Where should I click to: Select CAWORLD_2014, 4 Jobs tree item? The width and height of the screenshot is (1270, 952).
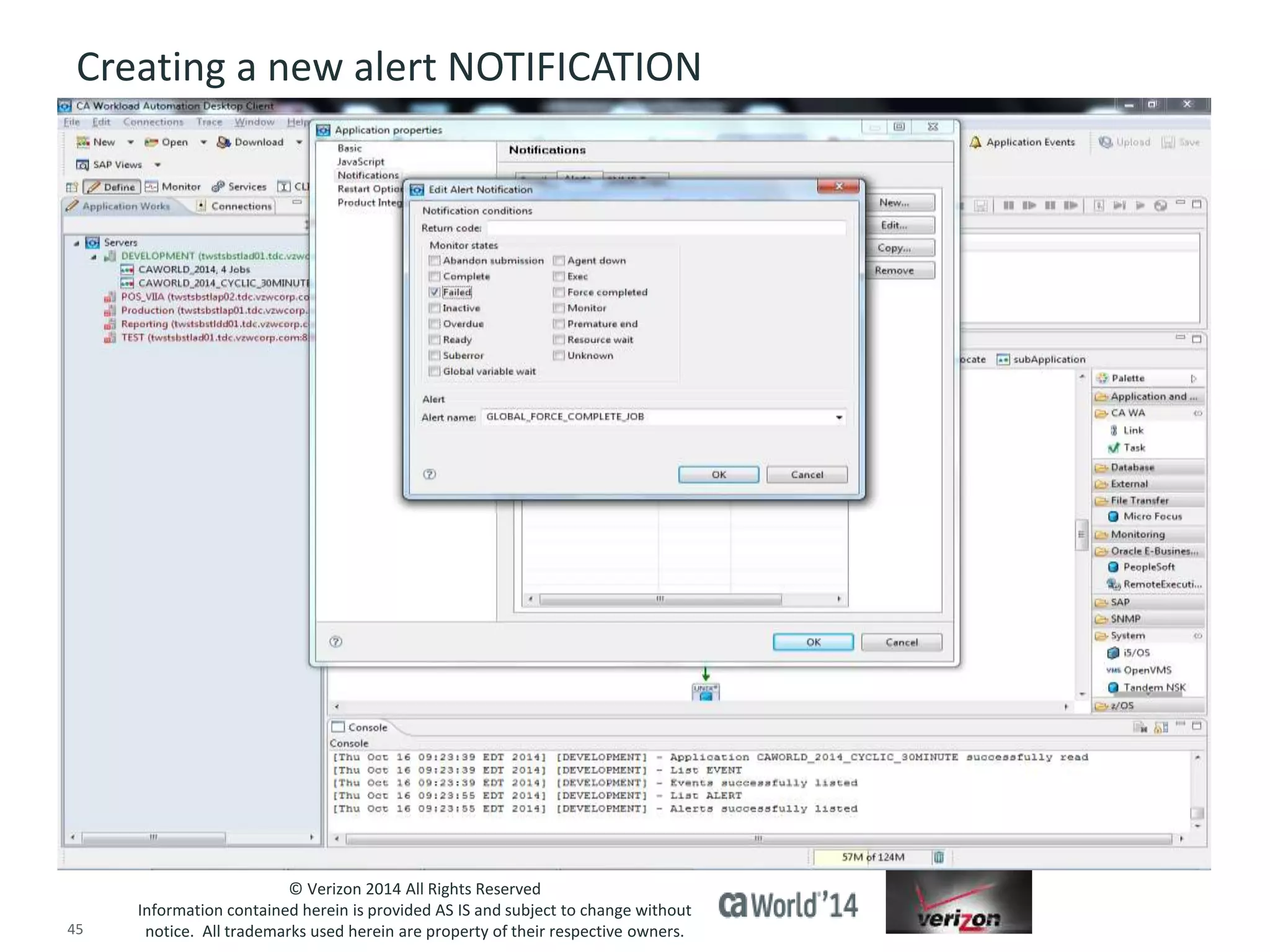[x=193, y=270]
